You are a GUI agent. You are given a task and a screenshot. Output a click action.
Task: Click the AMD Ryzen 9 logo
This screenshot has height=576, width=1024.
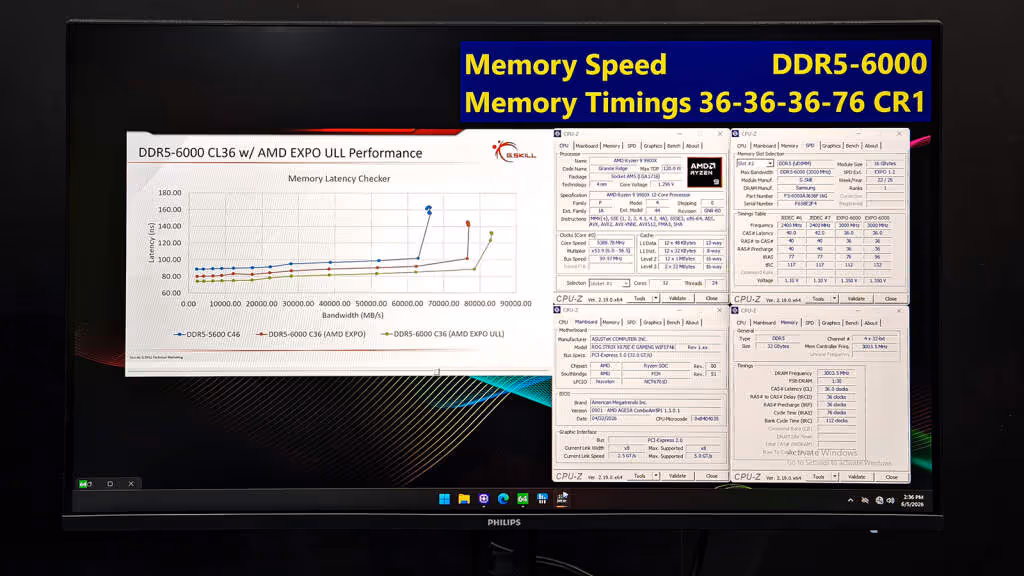704,173
